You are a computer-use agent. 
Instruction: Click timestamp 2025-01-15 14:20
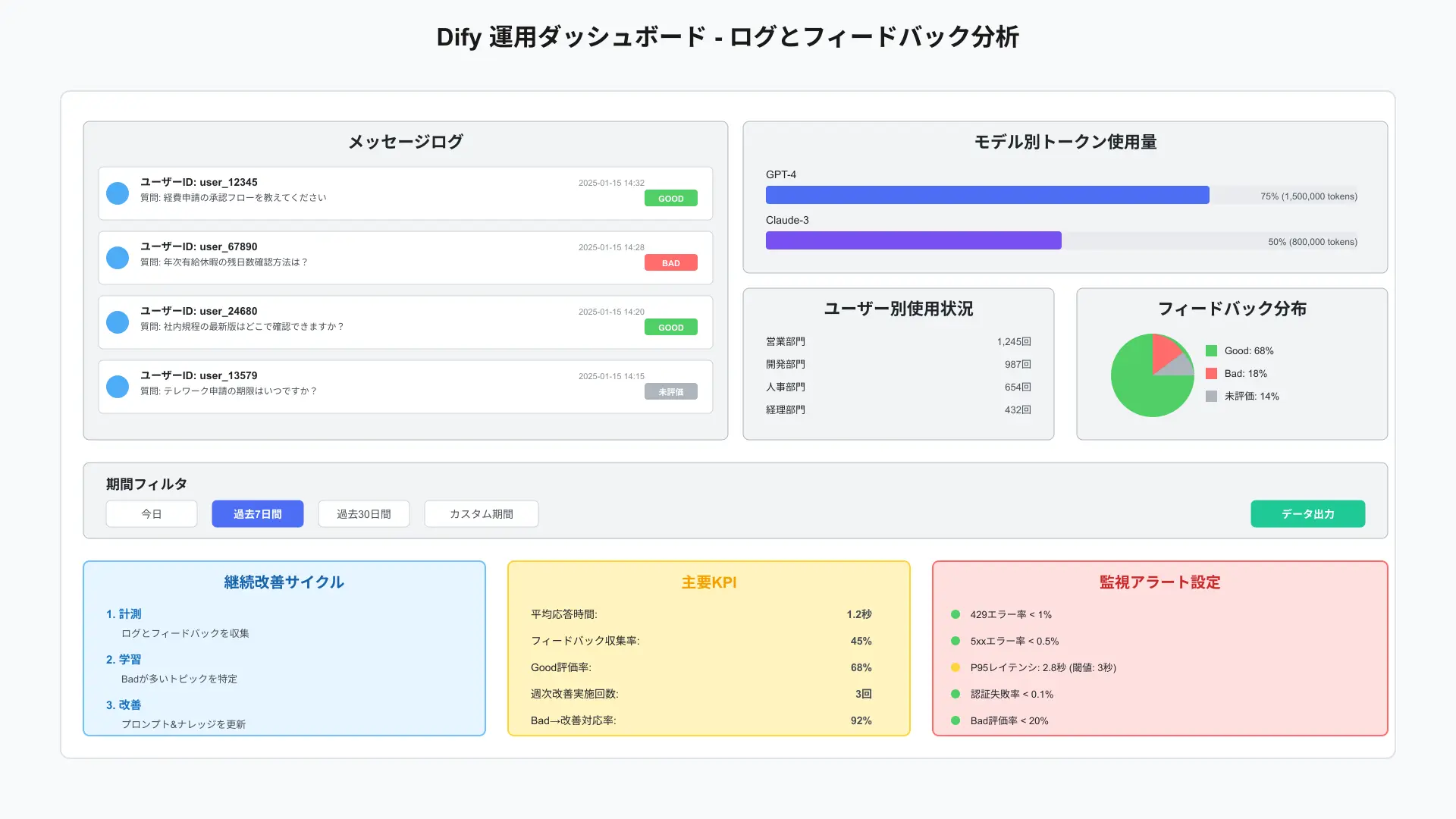coord(611,312)
